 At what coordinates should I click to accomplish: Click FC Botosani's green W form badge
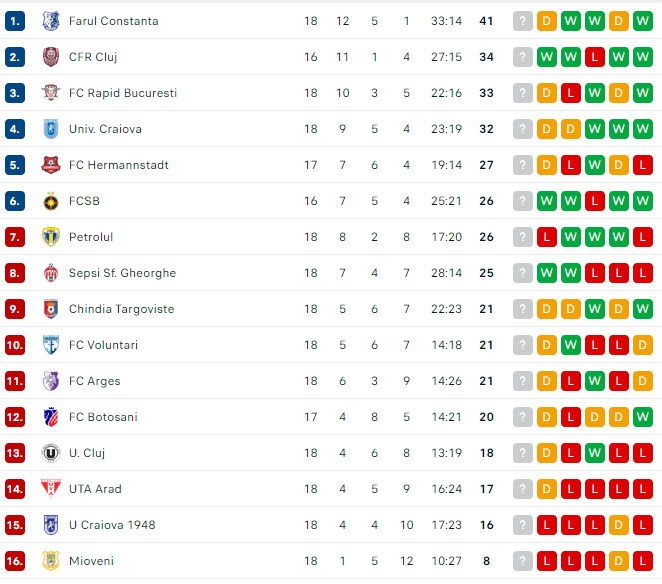point(643,417)
